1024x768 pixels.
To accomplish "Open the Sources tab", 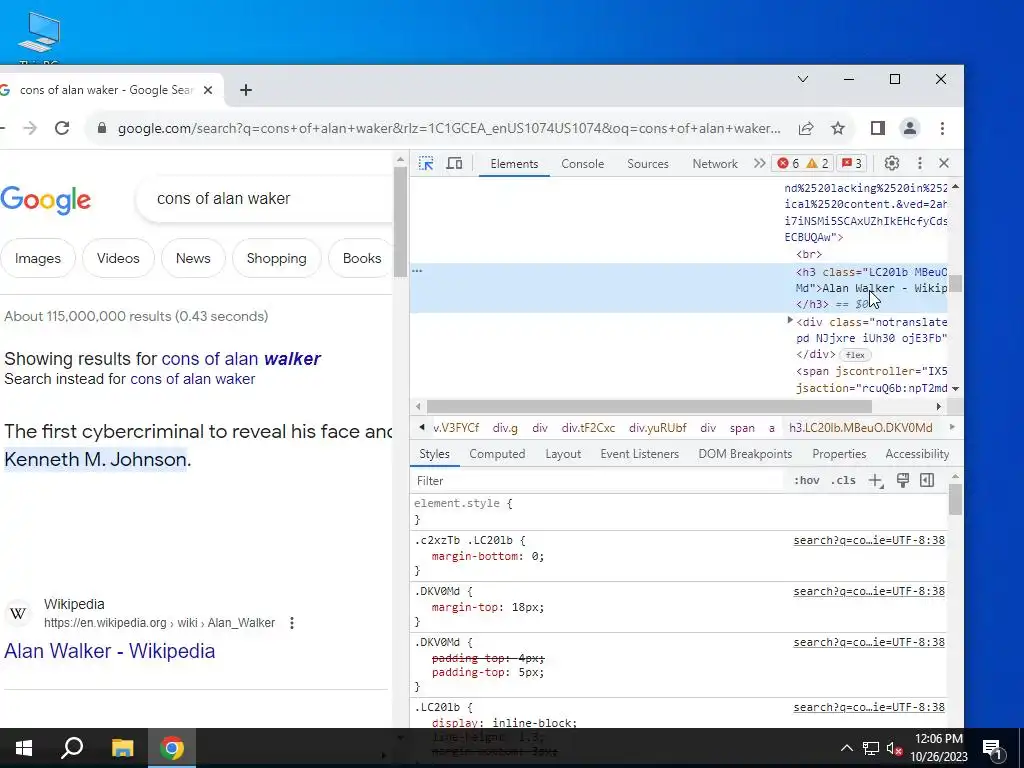I will tap(647, 164).
